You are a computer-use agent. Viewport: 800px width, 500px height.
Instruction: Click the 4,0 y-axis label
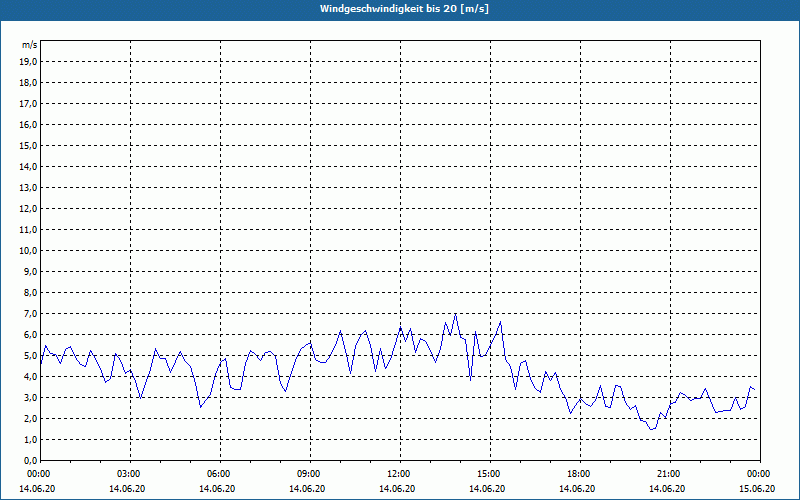pyautogui.click(x=30, y=377)
